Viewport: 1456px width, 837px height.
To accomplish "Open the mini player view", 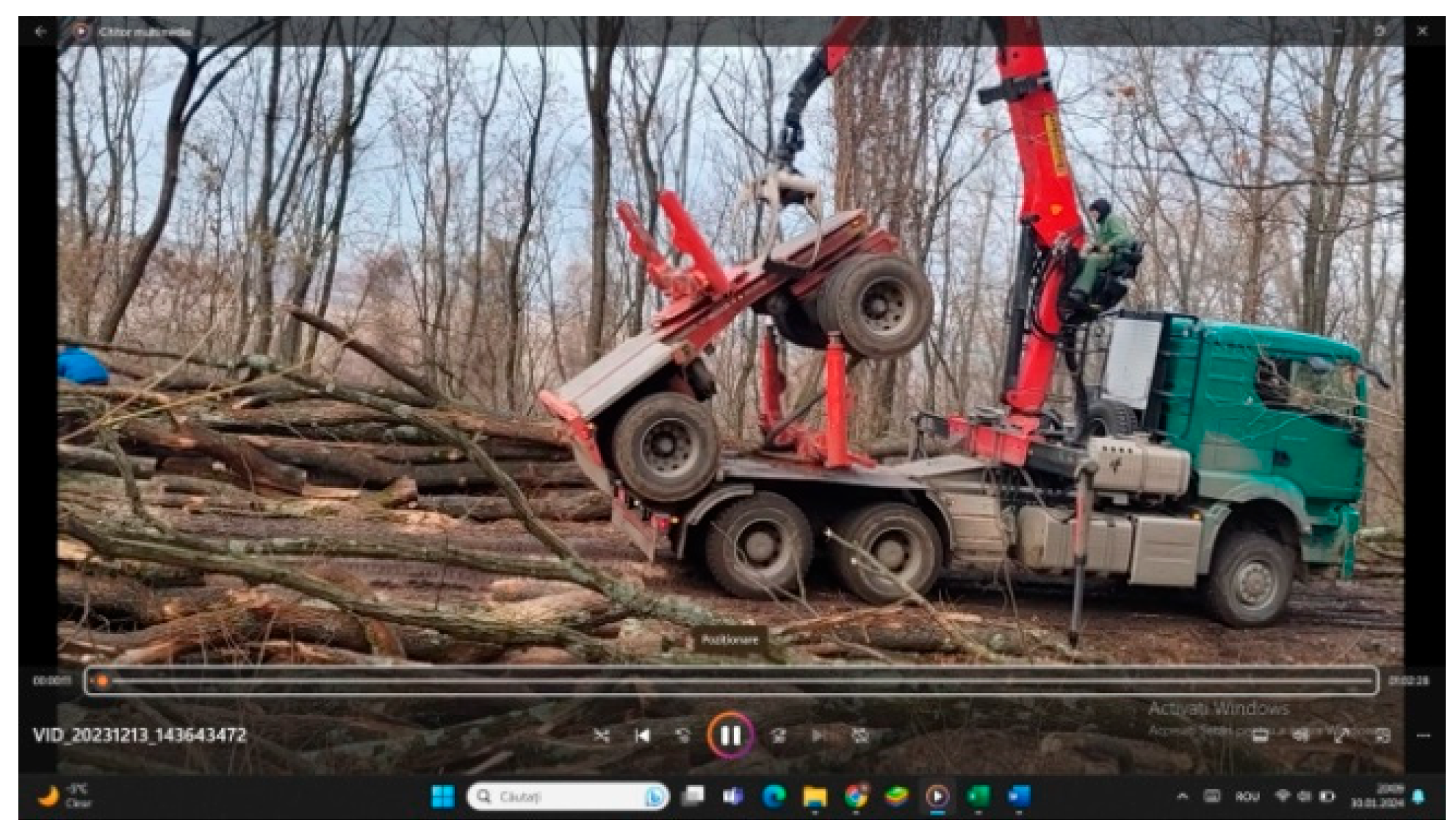I will [x=1383, y=735].
